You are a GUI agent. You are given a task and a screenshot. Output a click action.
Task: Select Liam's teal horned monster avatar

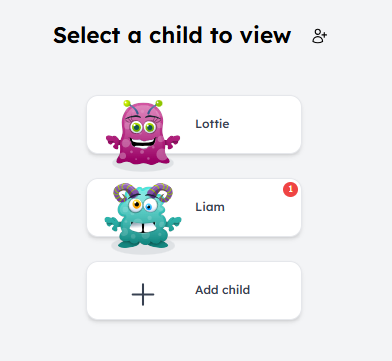pyautogui.click(x=143, y=216)
